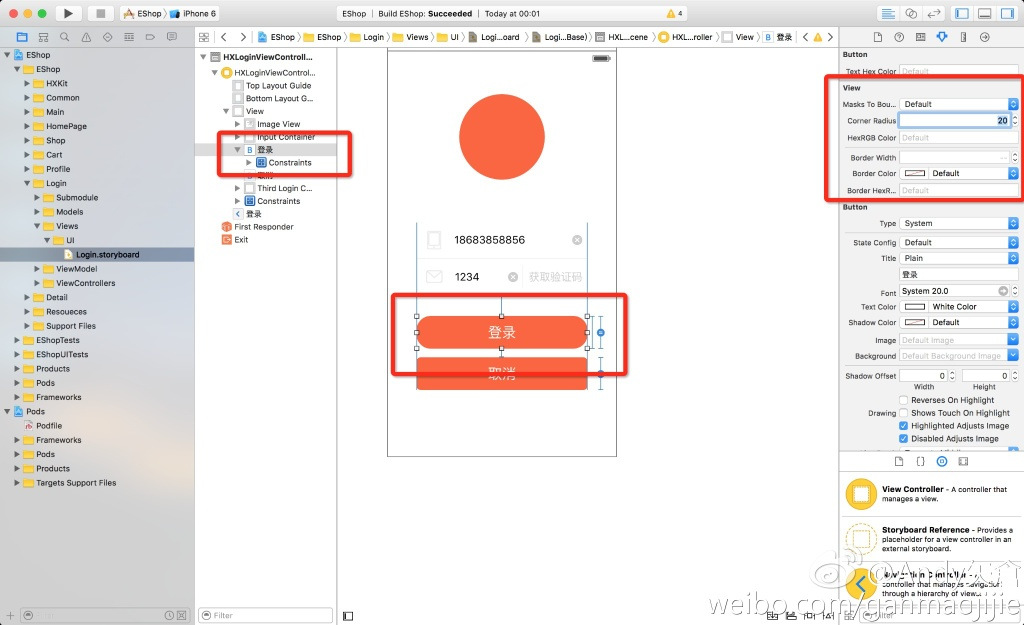This screenshot has width=1024, height=625.
Task: Open the Find navigator magnifier icon
Action: (x=65, y=37)
